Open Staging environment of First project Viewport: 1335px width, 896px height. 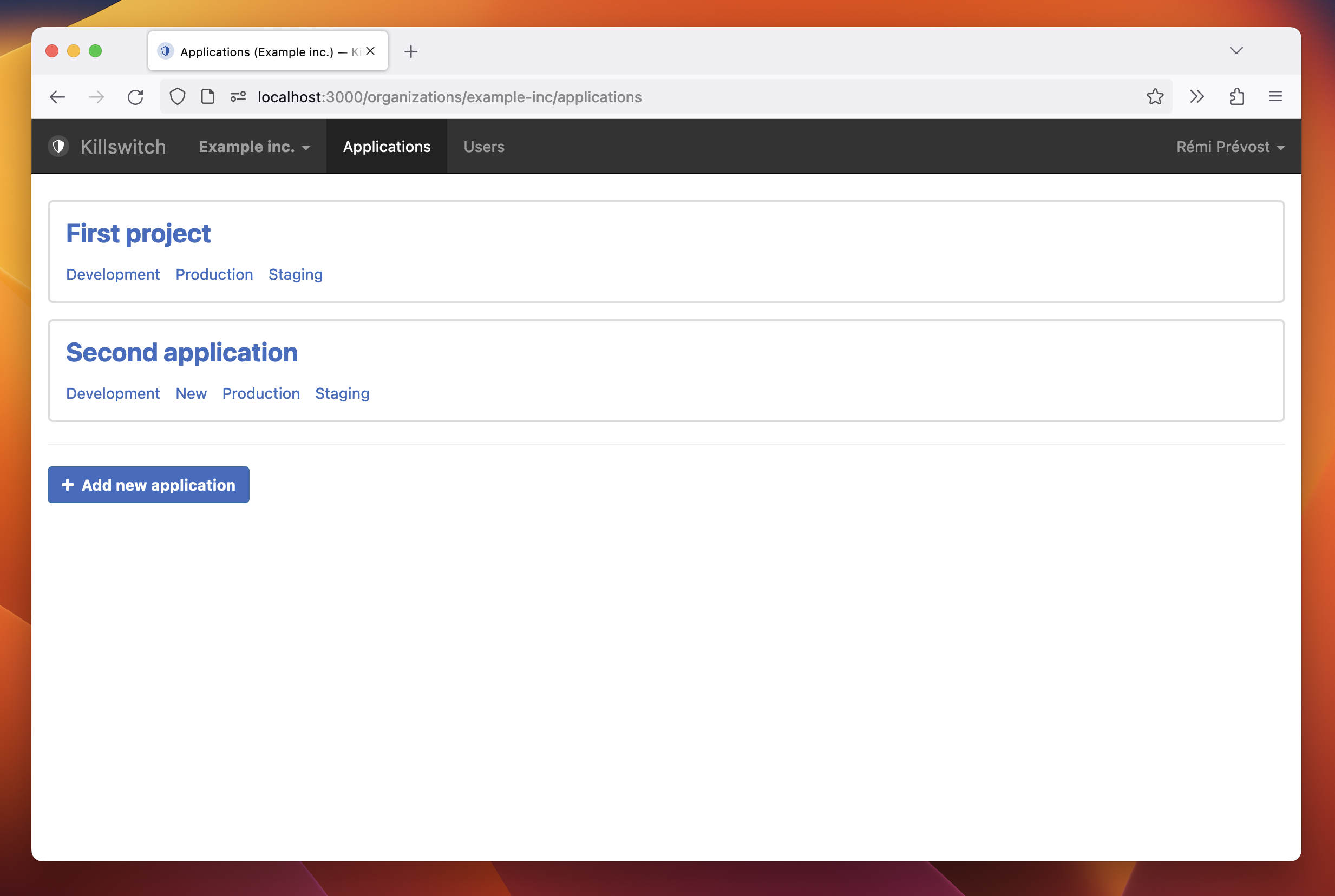coord(296,275)
